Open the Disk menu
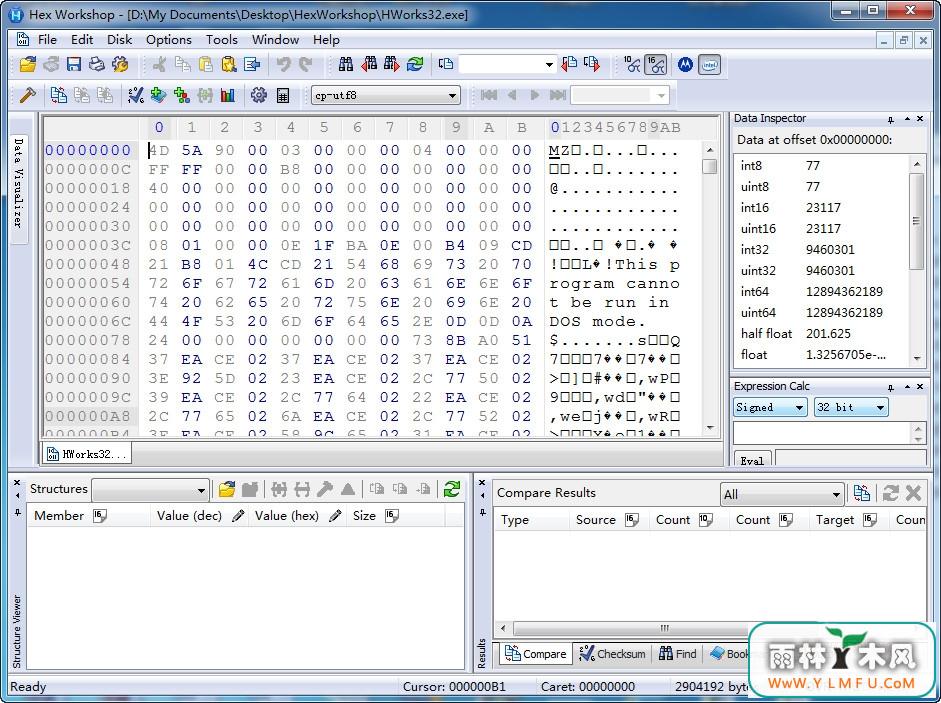The width and height of the screenshot is (941, 703). pyautogui.click(x=119, y=40)
